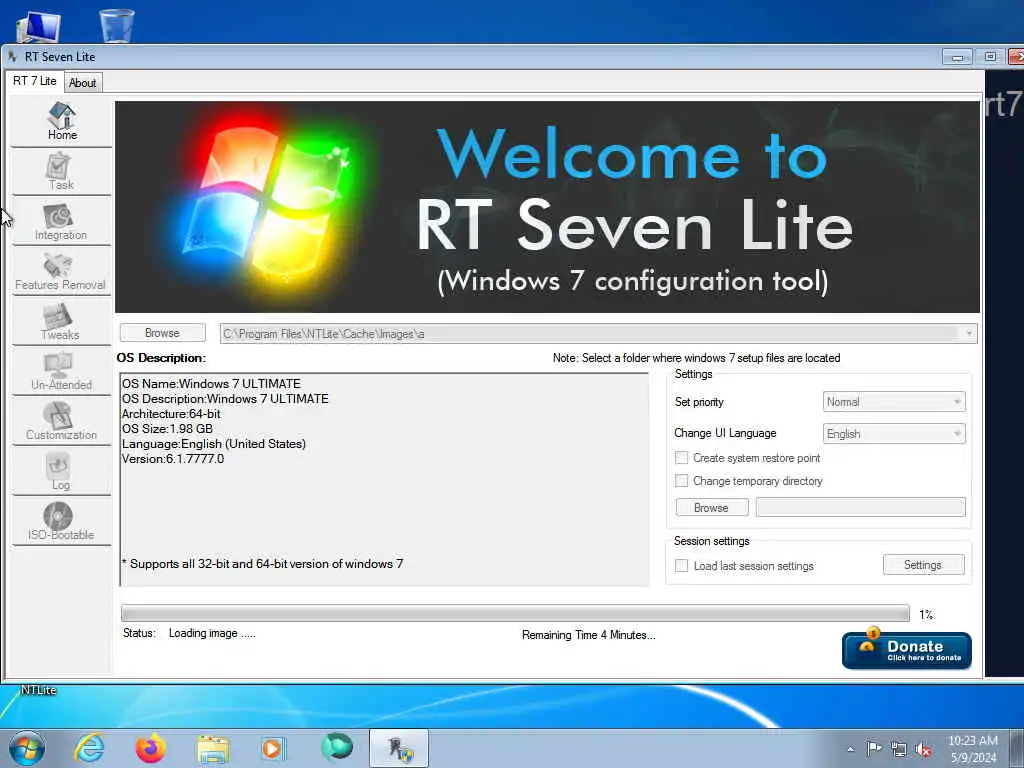Click Browse for Windows 7 source
This screenshot has width=1024, height=768.
click(x=162, y=333)
